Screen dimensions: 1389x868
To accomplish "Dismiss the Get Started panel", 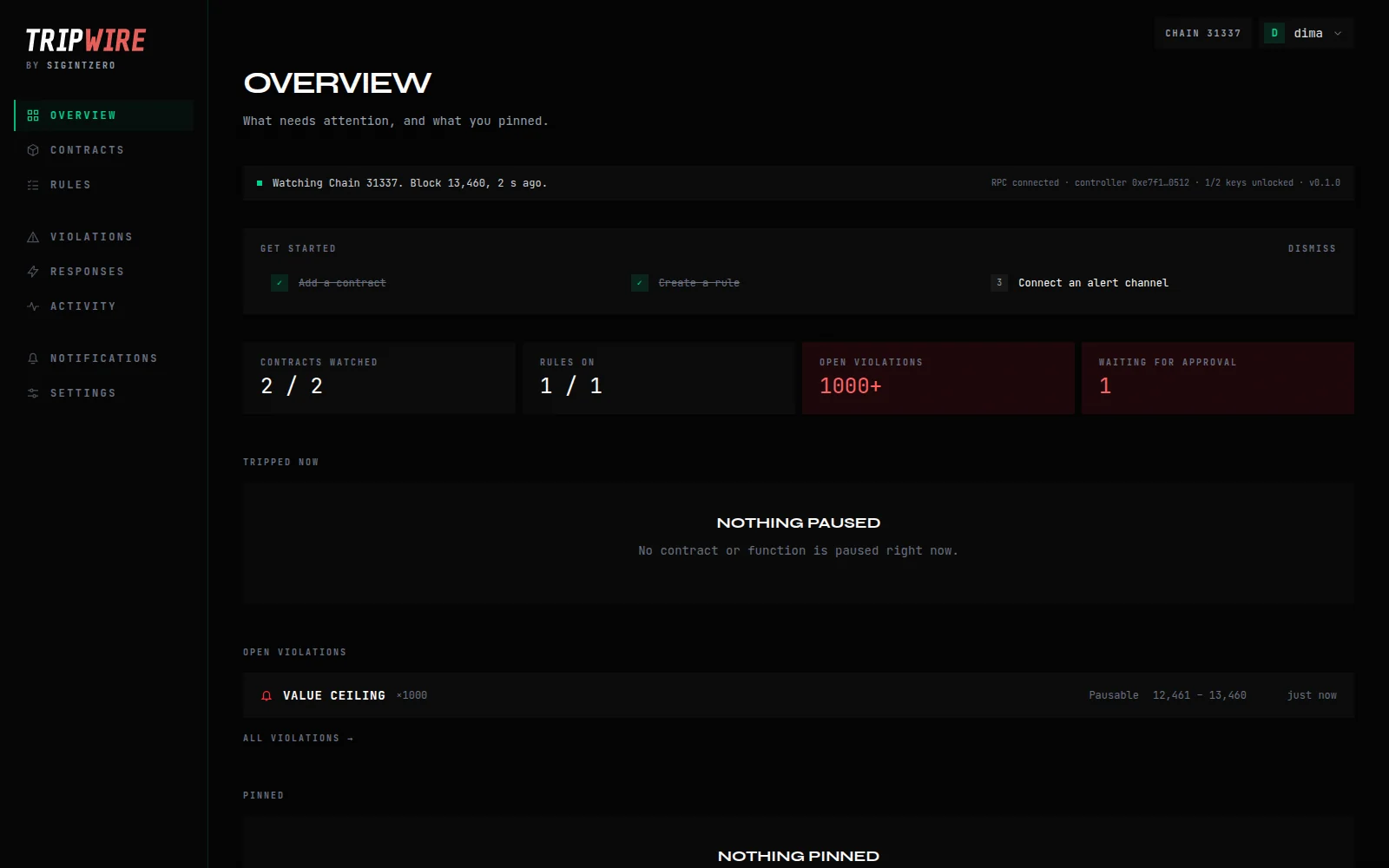I will pos(1312,248).
